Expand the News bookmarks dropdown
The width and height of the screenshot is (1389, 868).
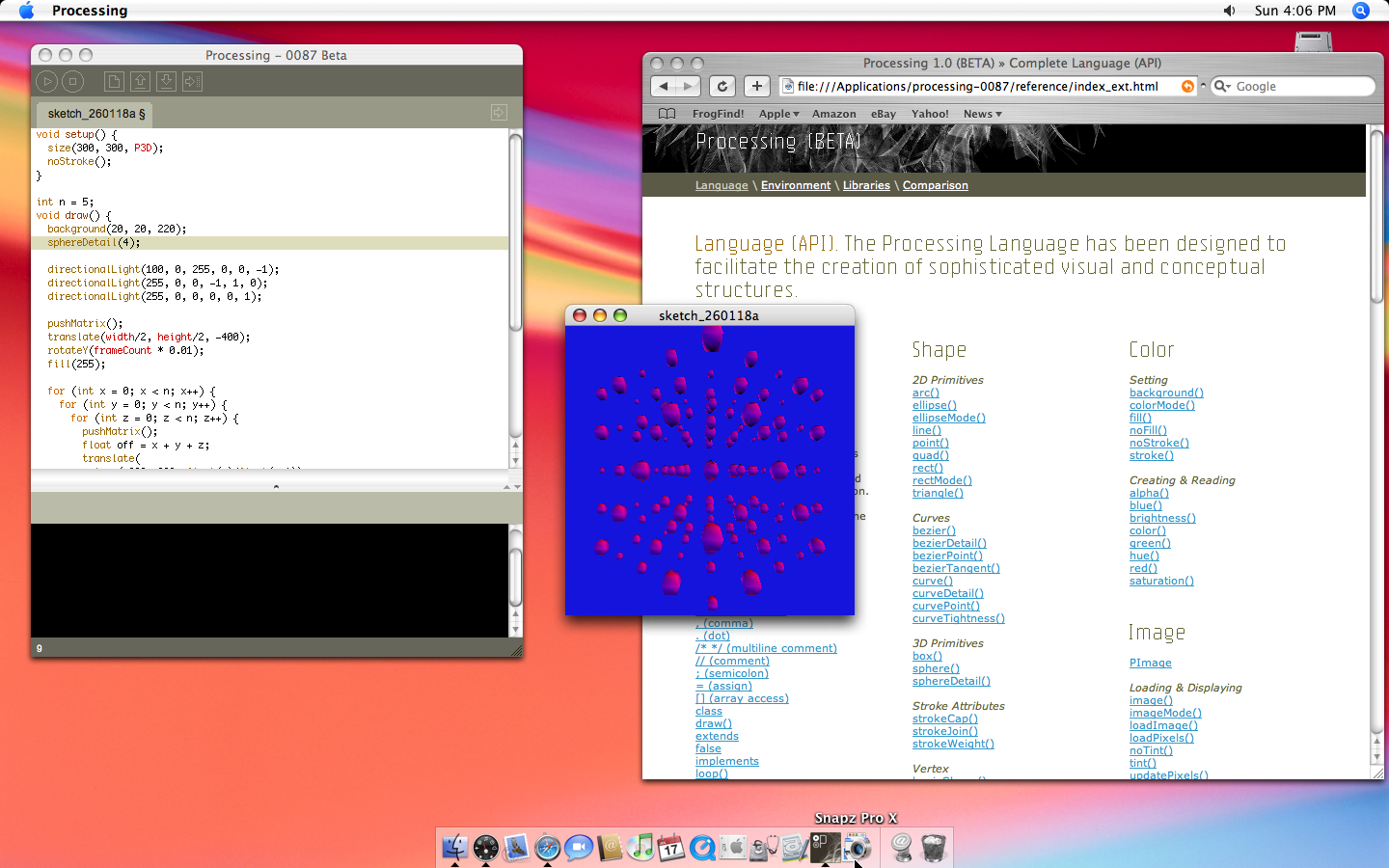pyautogui.click(x=983, y=114)
